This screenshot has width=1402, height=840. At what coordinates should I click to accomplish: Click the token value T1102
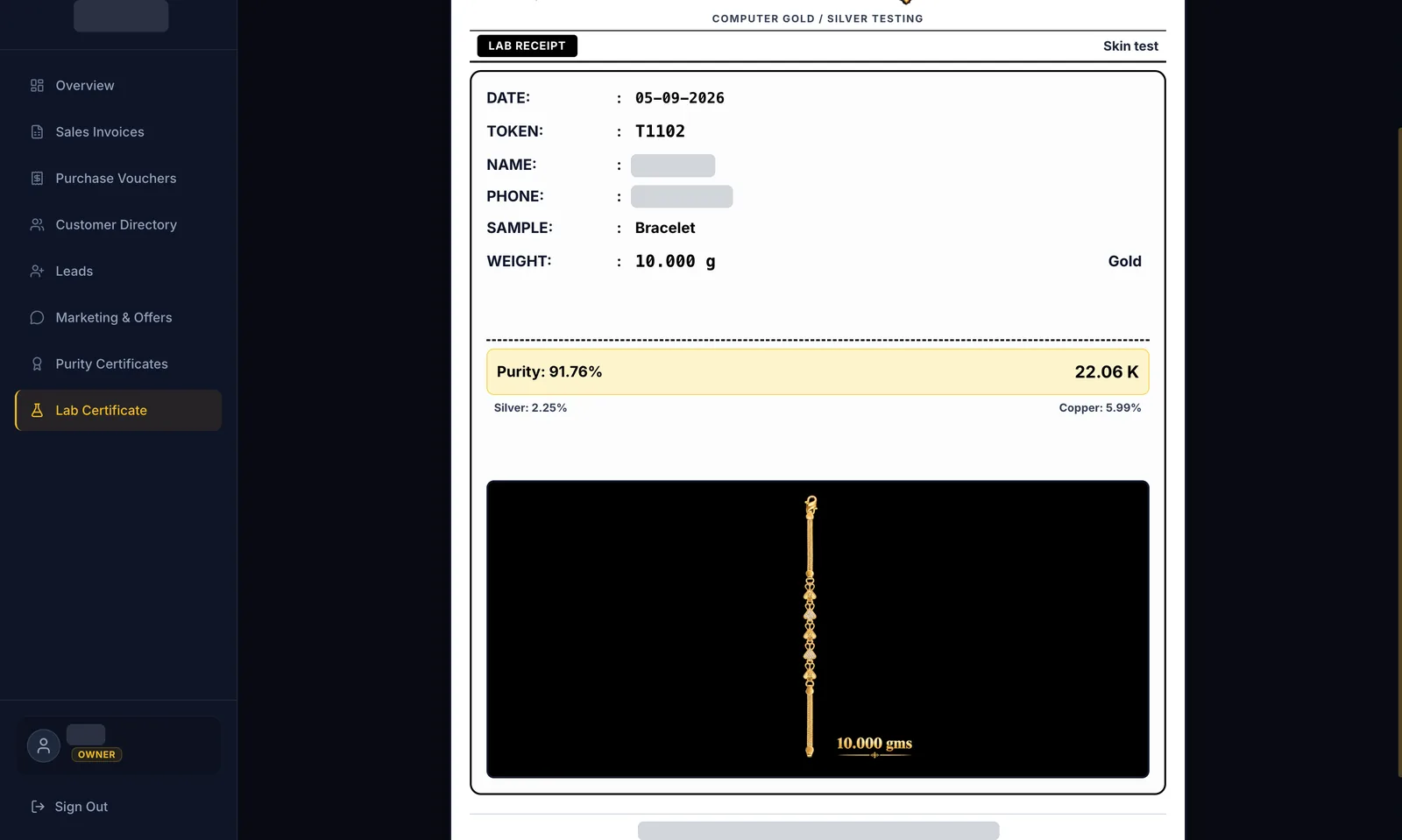(660, 131)
